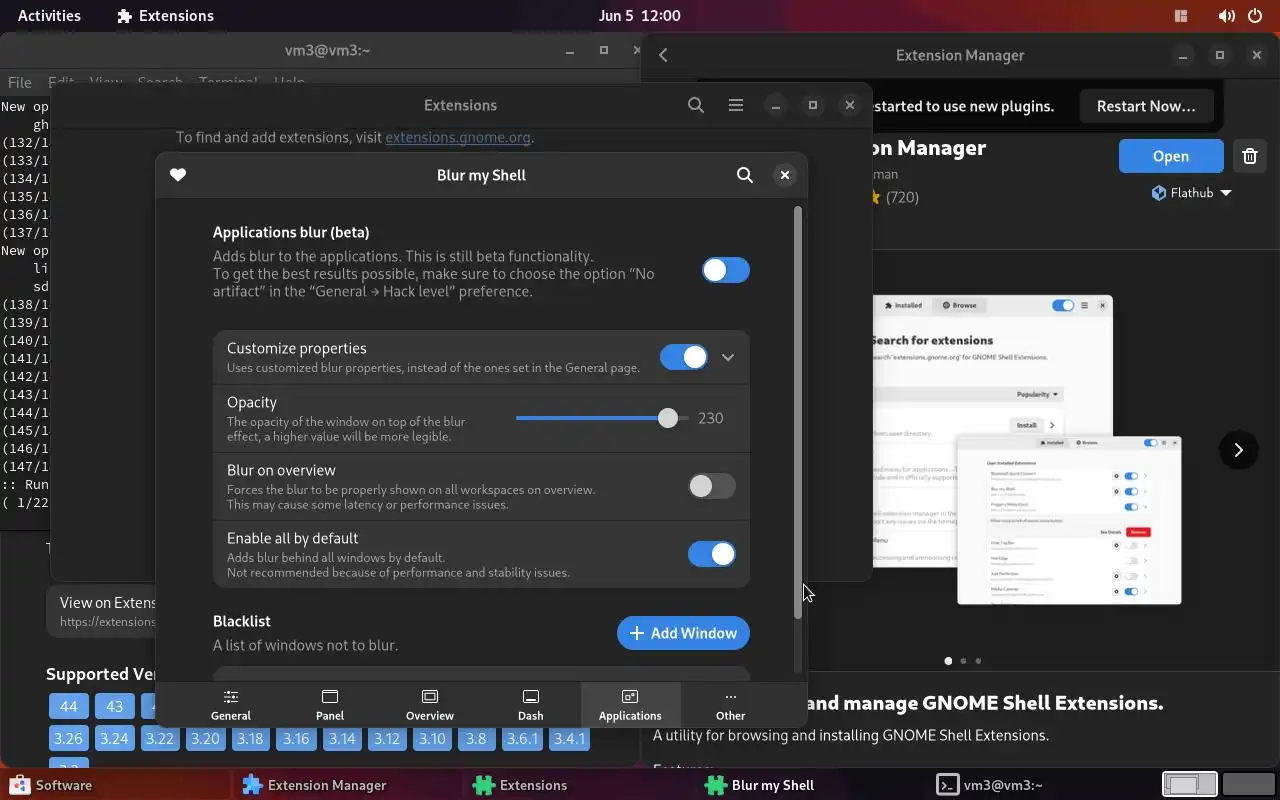Open the Flathub source dropdown
Screen dimensions: 1280x800
tap(1191, 193)
